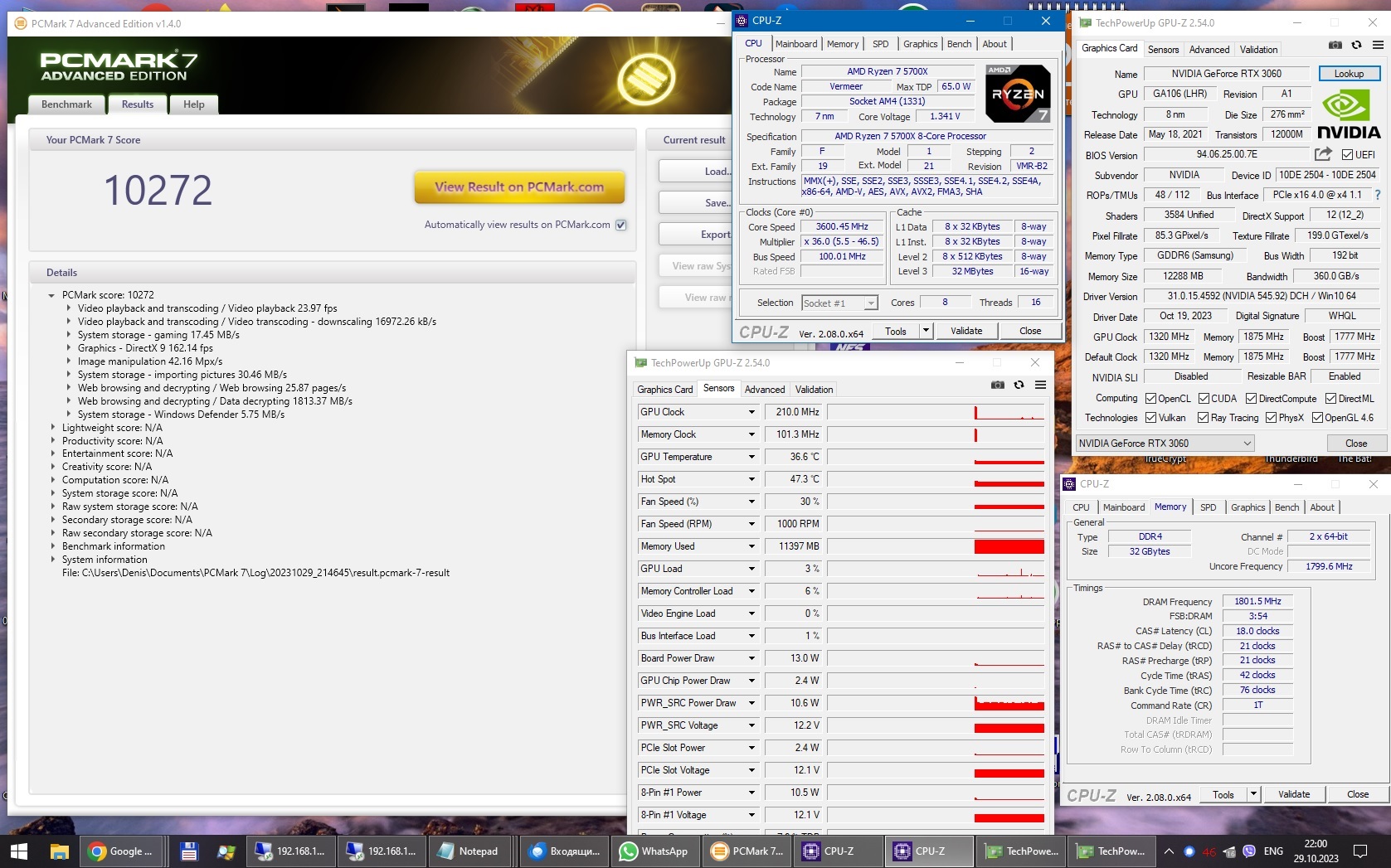Switch to first CPU-Z taskbar item

click(838, 851)
